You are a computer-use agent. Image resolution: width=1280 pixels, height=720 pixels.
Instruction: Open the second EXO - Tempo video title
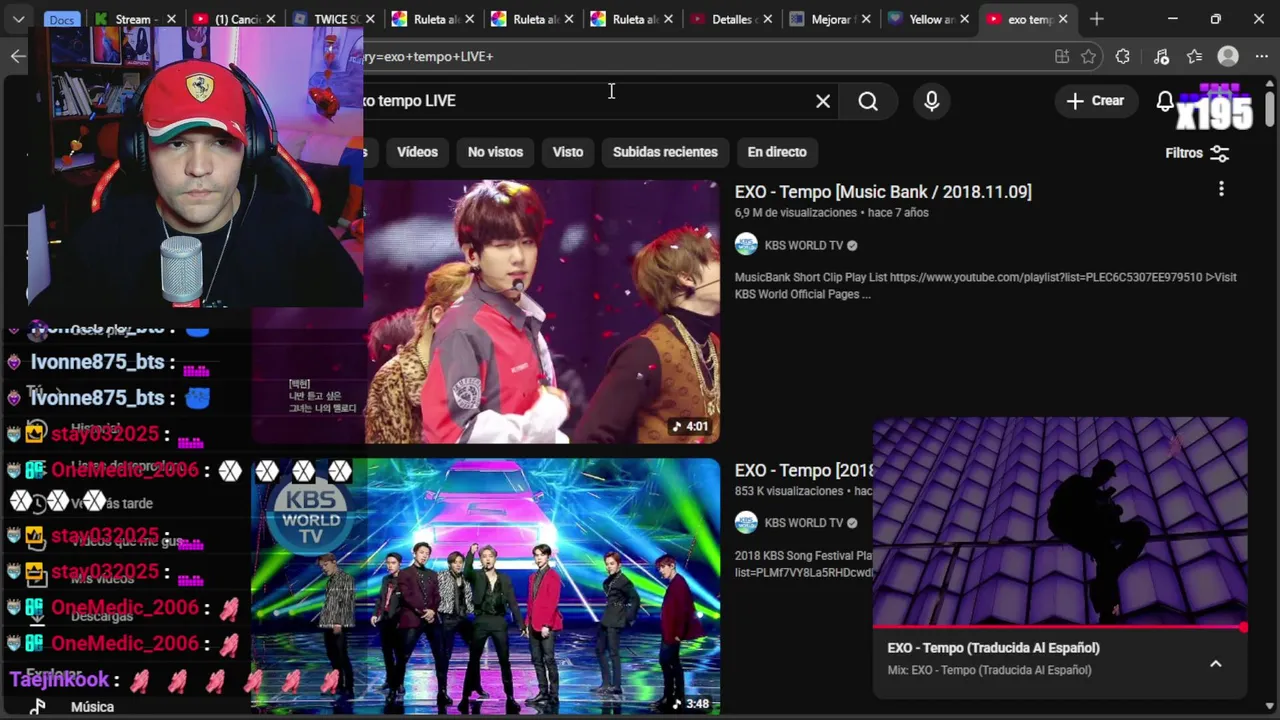tap(804, 470)
